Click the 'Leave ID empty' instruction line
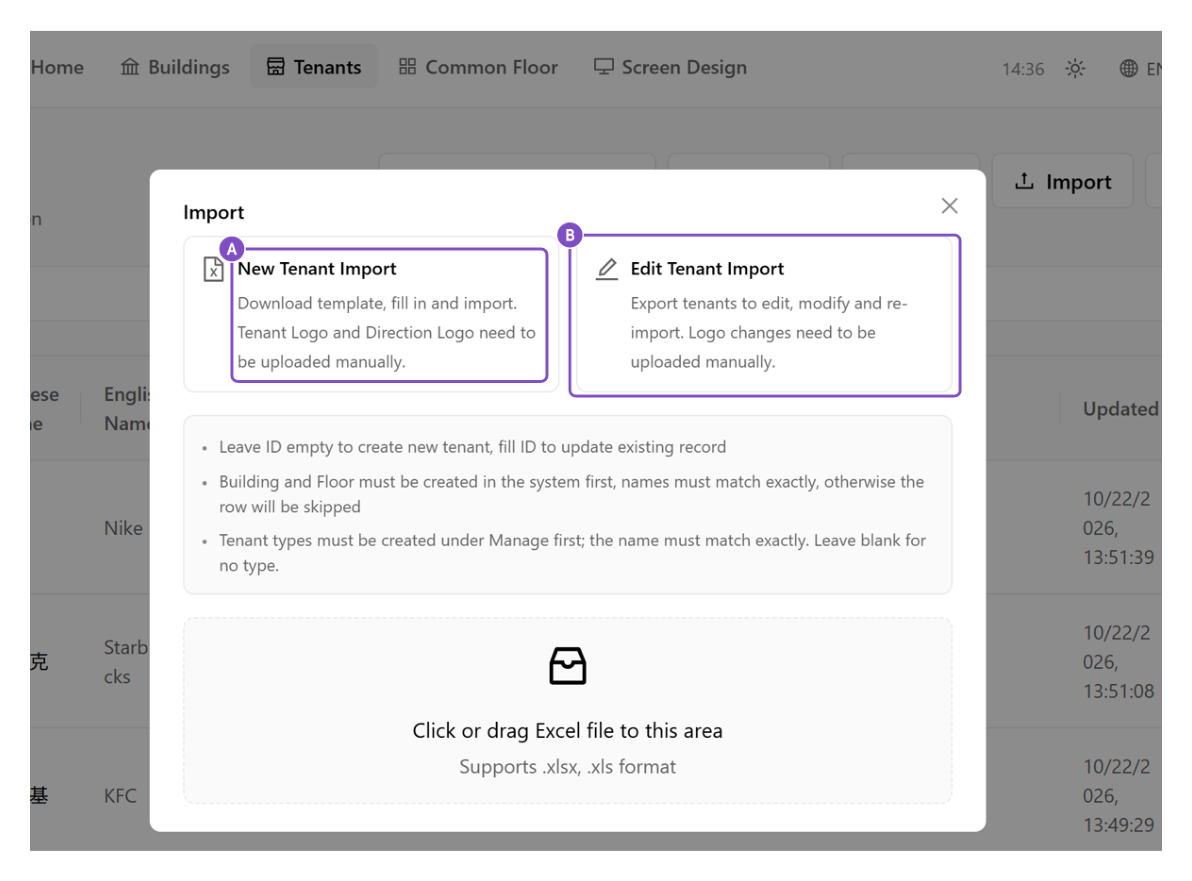 [x=472, y=447]
